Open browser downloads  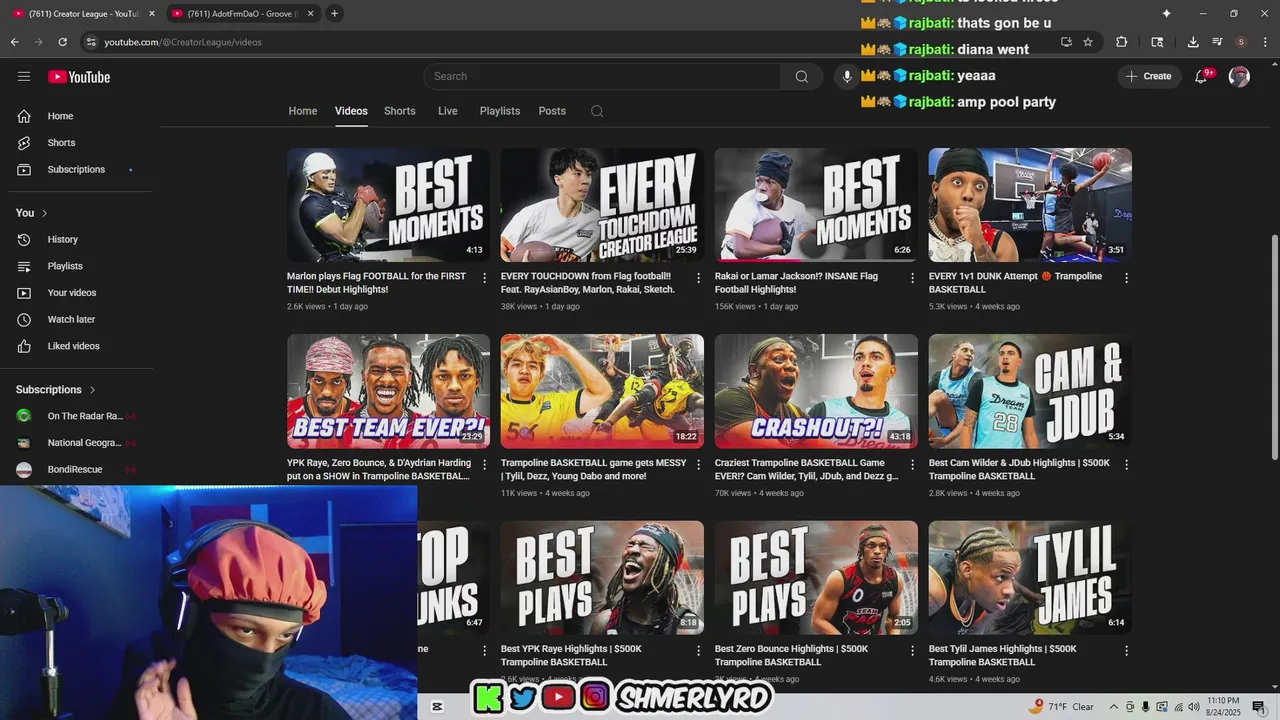tap(1193, 42)
